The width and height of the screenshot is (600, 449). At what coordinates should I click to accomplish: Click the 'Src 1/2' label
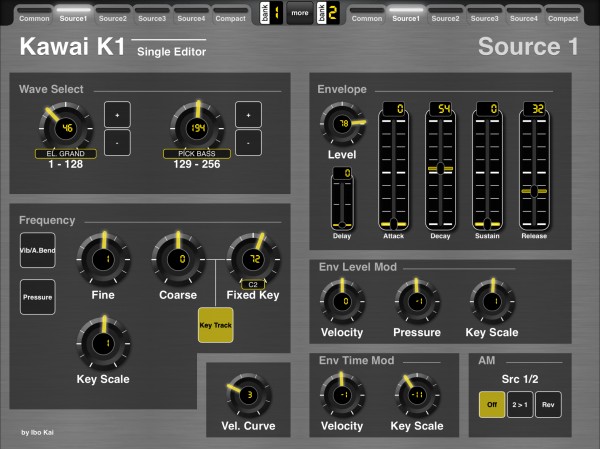(520, 379)
